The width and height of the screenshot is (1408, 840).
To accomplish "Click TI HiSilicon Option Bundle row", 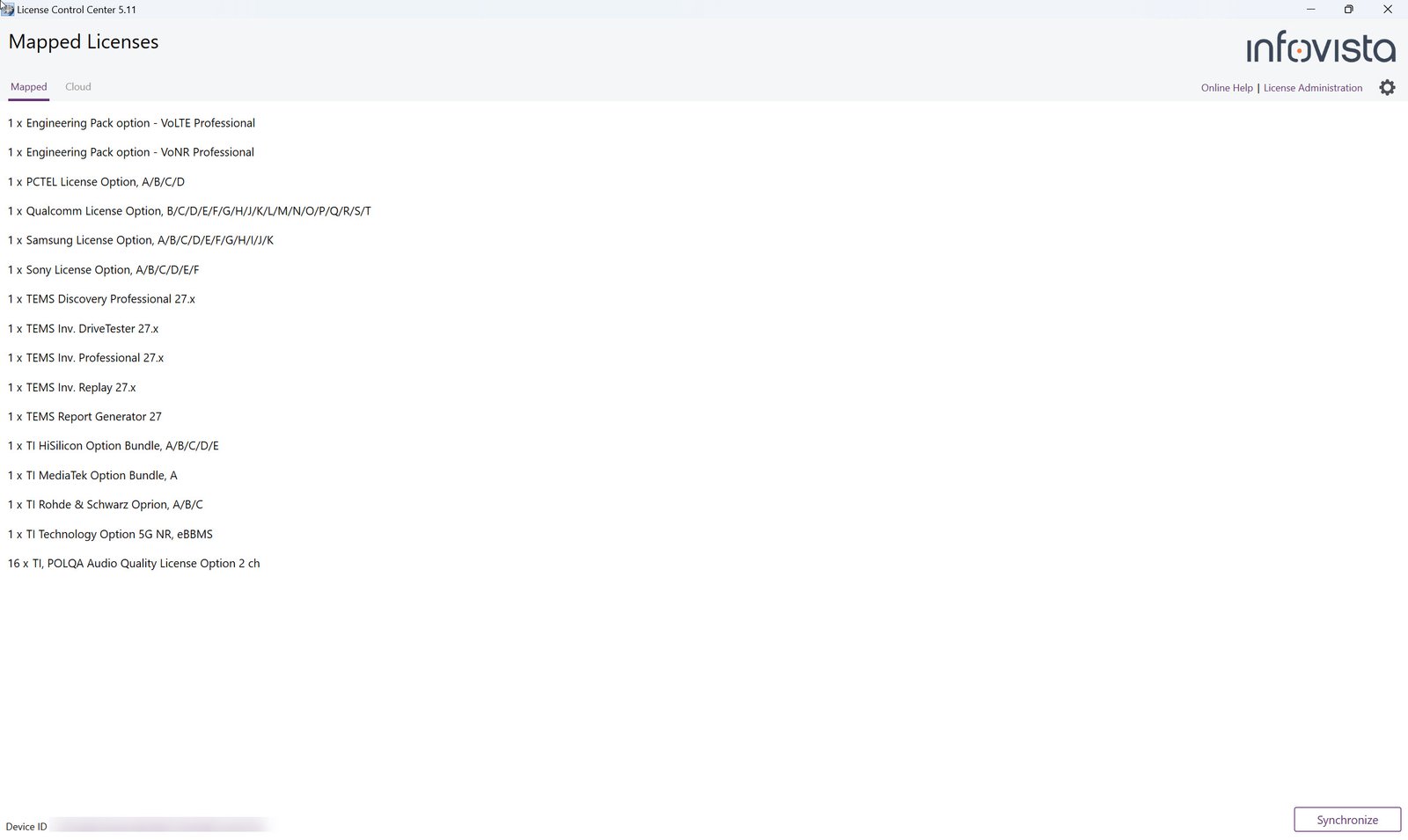I will (x=113, y=446).
